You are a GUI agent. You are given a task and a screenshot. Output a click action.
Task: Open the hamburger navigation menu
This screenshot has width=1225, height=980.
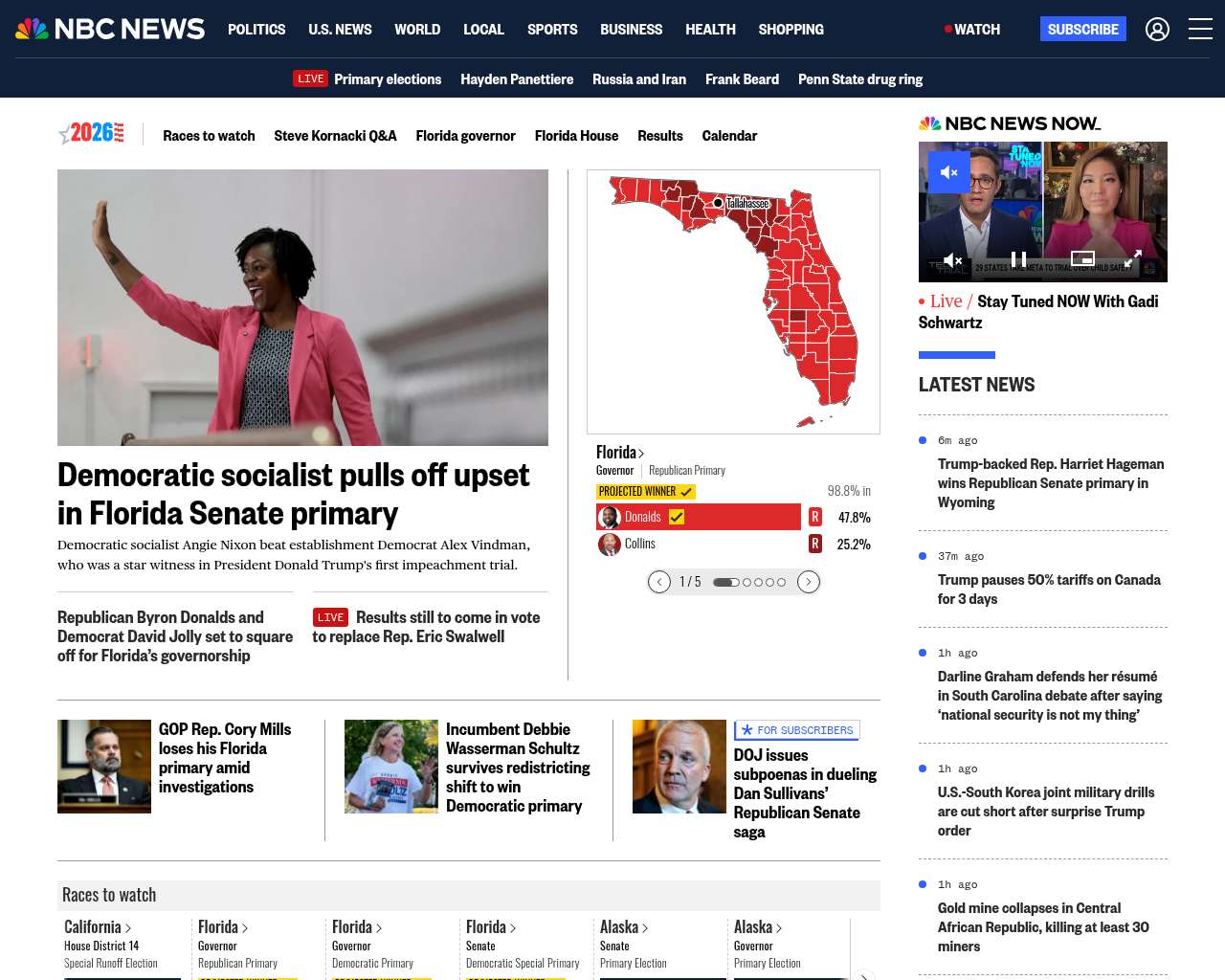pos(1200,30)
